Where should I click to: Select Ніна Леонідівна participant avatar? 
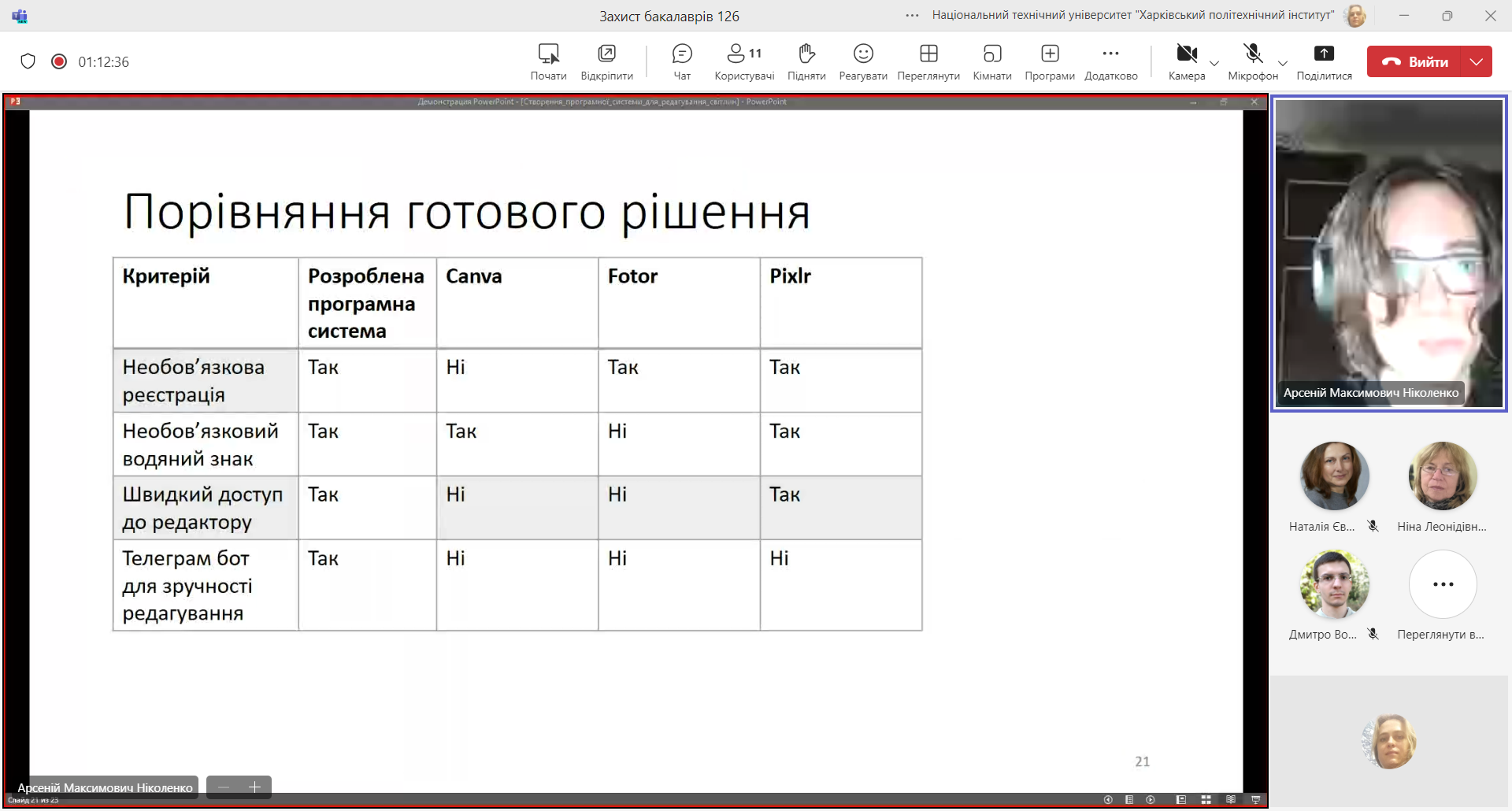tap(1442, 476)
